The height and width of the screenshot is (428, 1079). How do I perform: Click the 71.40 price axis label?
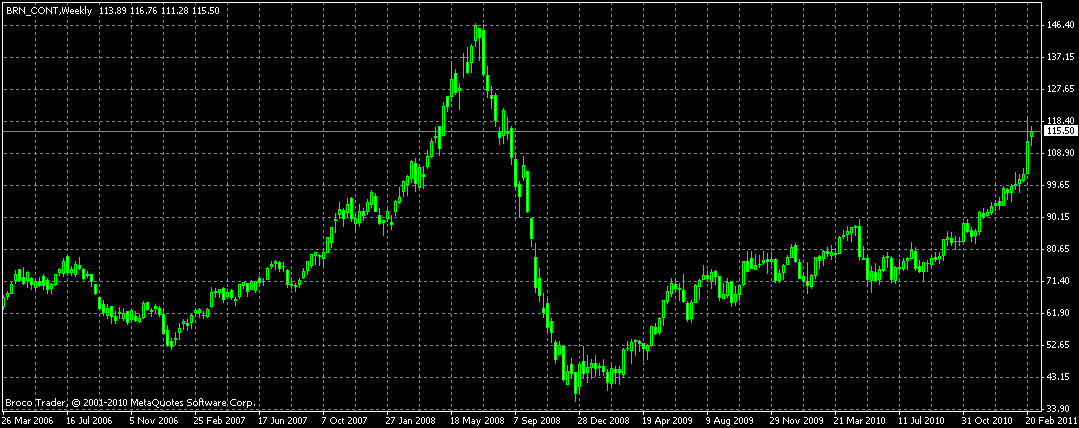[1058, 281]
